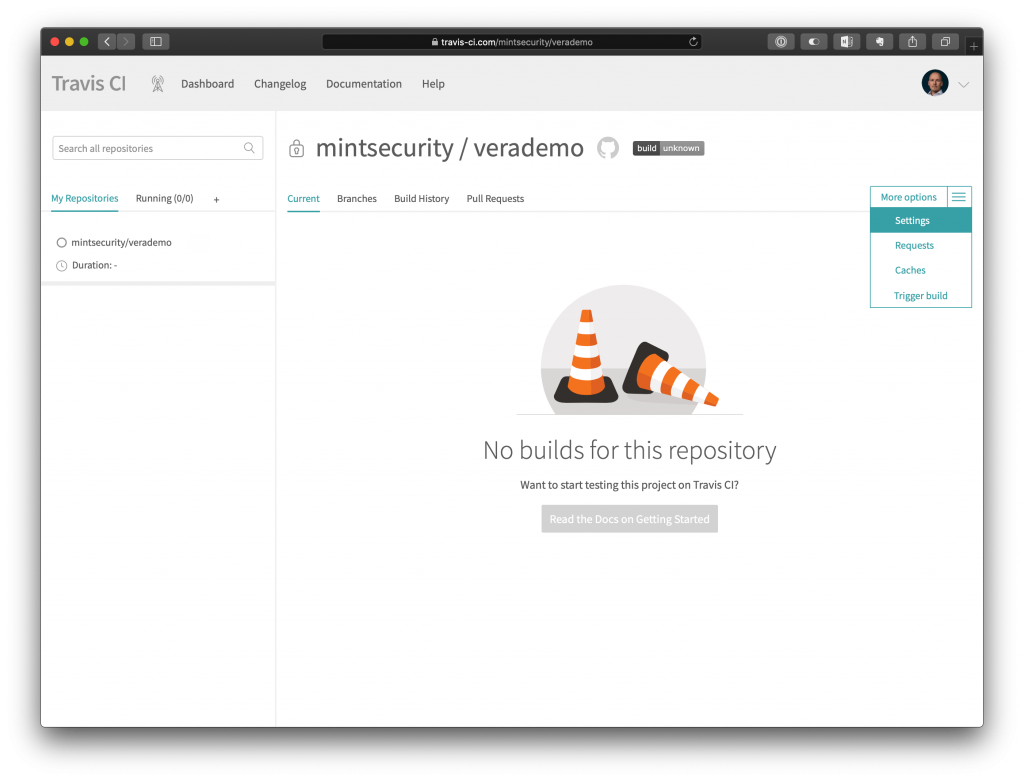Viewport: 1024px width, 781px height.
Task: Open the Evernote icon in the browser toolbar
Action: (x=878, y=41)
